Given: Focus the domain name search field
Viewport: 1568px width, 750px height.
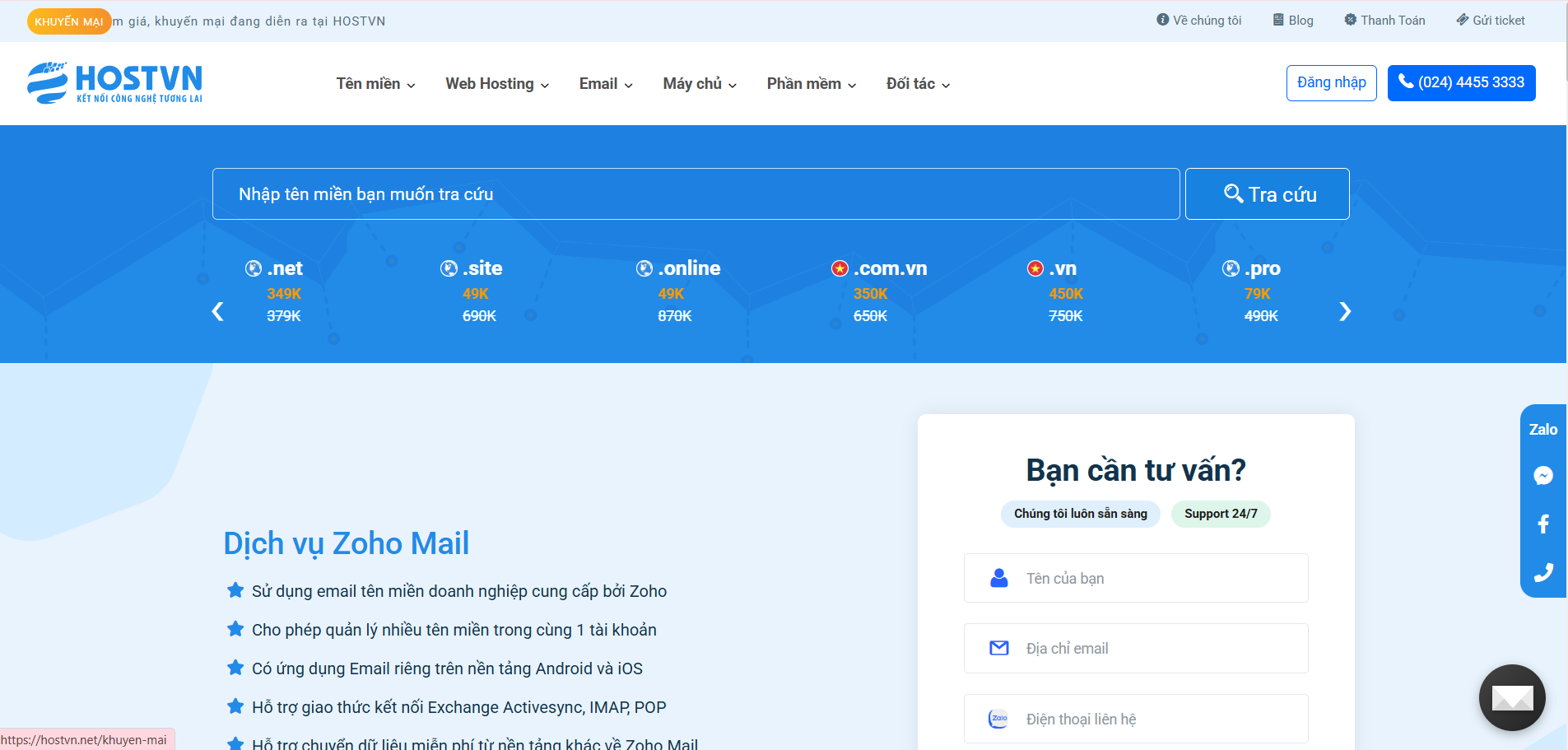Looking at the screenshot, I should [x=696, y=194].
